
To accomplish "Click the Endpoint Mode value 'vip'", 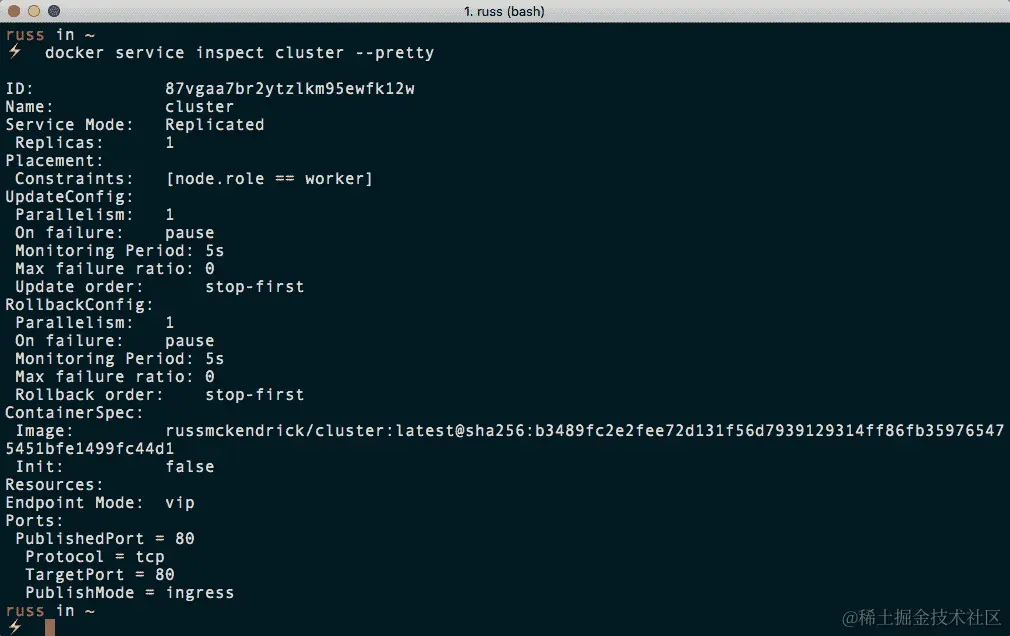I will pyautogui.click(x=180, y=503).
